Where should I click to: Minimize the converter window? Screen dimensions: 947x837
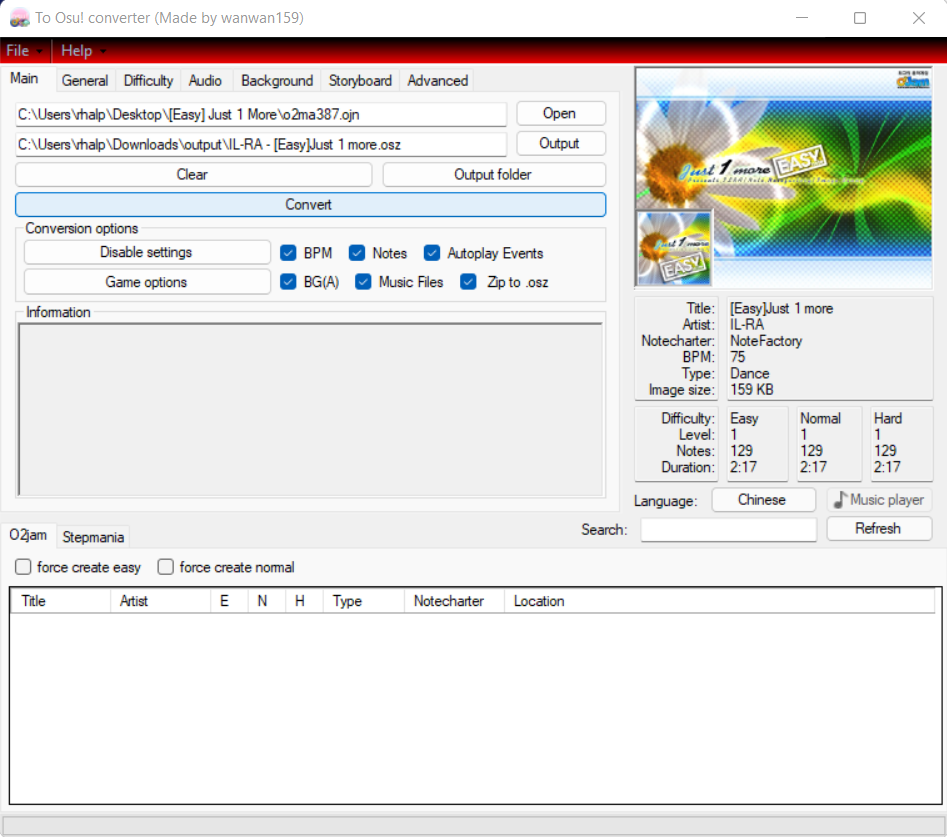(802, 18)
